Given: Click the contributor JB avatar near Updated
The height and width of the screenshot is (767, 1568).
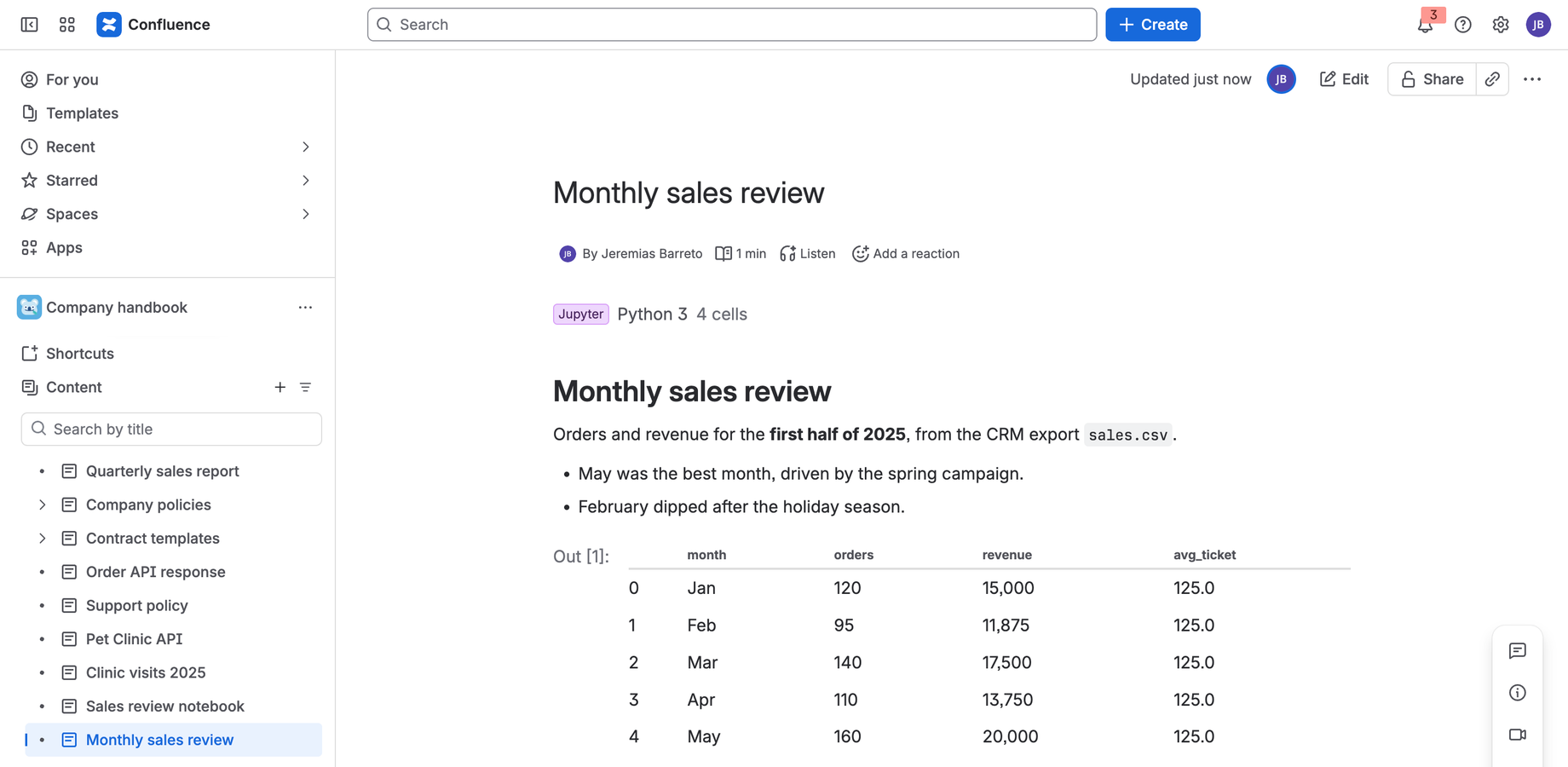Looking at the screenshot, I should [1281, 79].
